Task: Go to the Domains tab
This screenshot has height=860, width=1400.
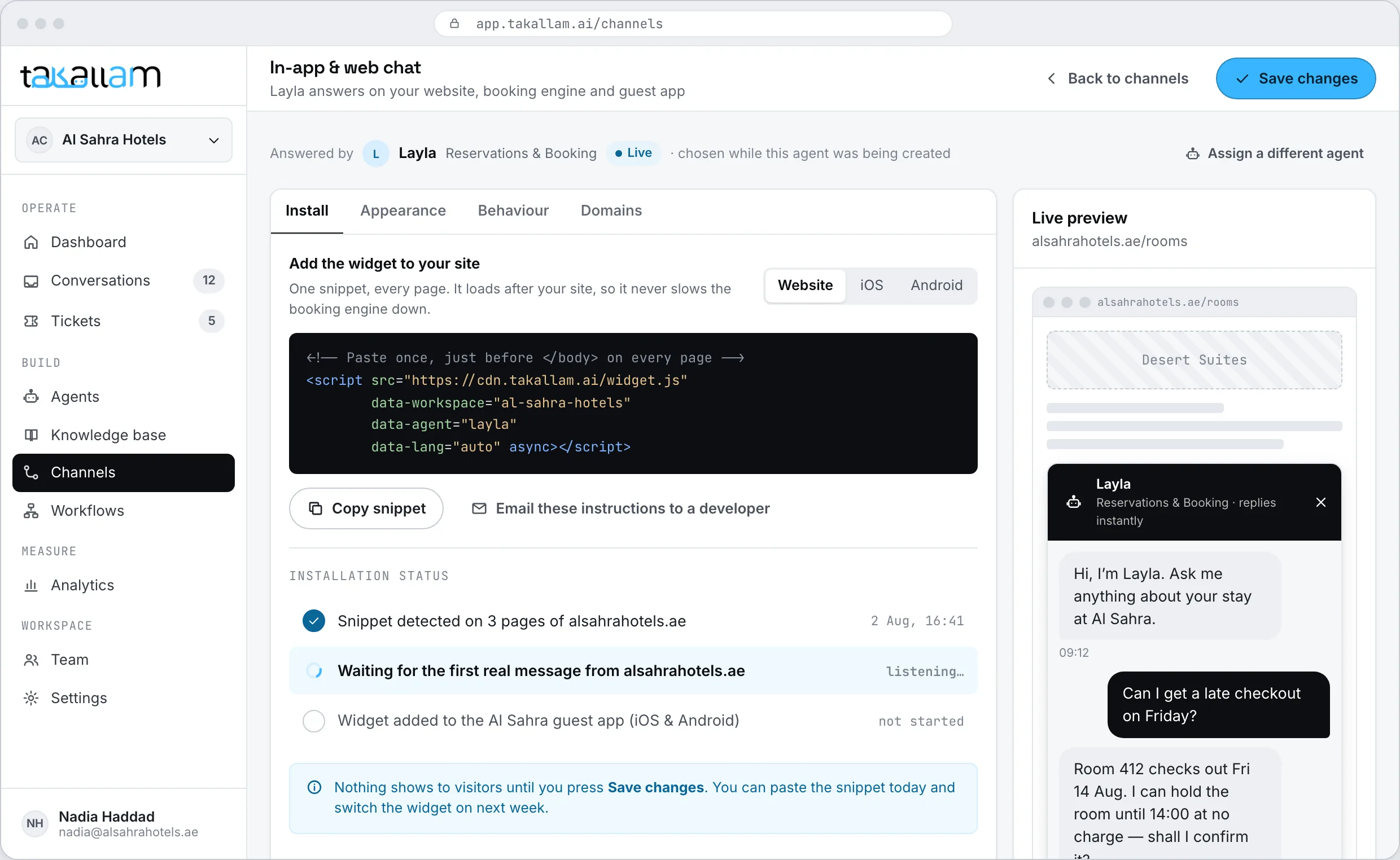Action: point(611,211)
